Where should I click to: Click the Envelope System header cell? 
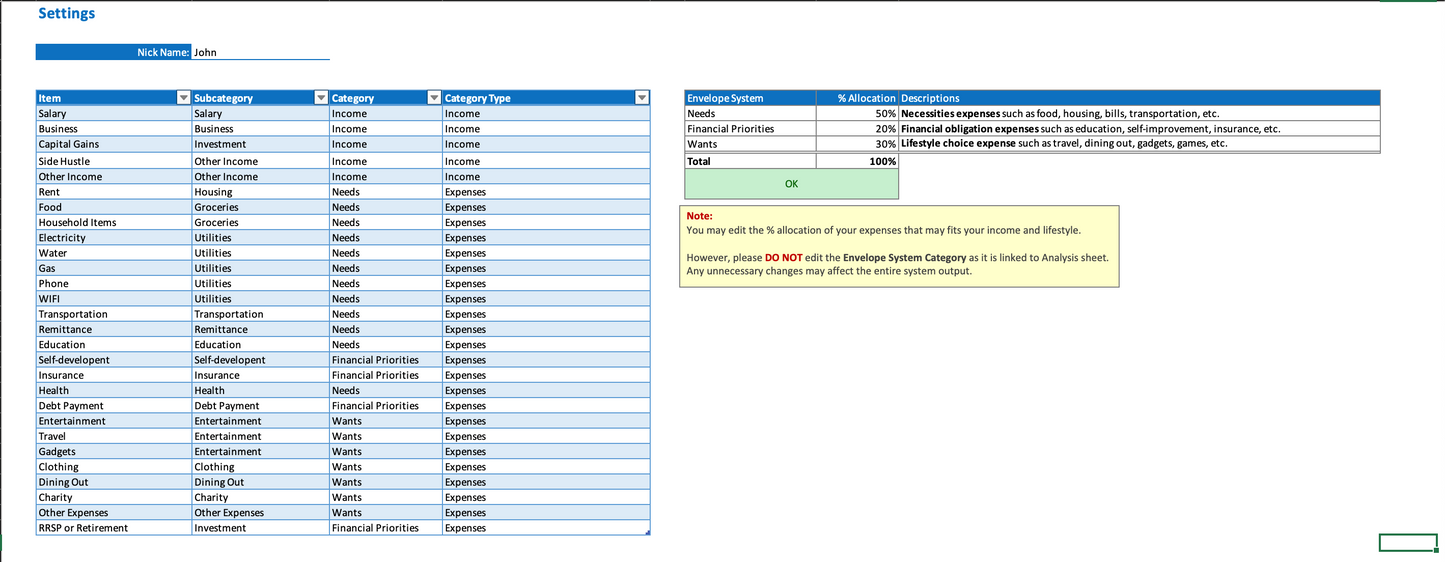click(x=750, y=98)
